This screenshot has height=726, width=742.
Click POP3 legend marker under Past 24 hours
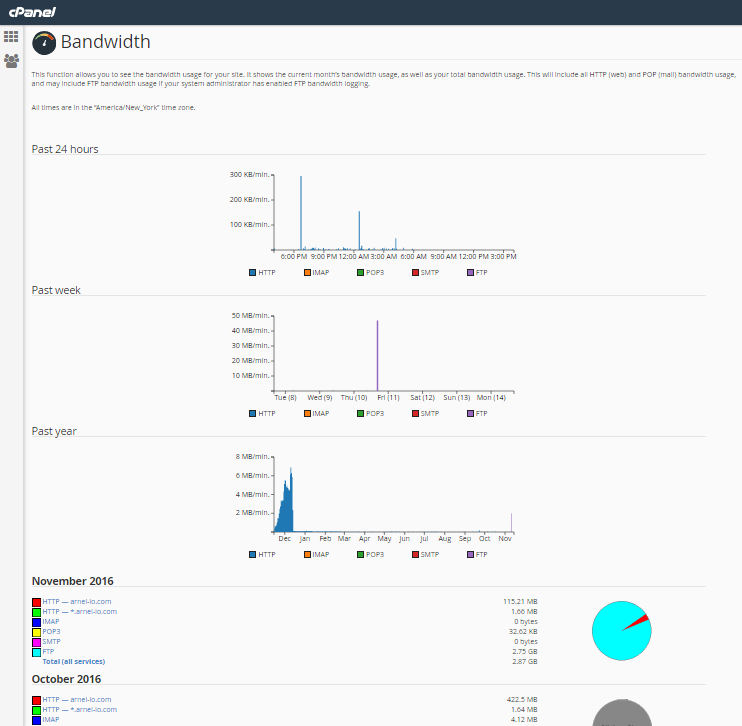pos(361,272)
